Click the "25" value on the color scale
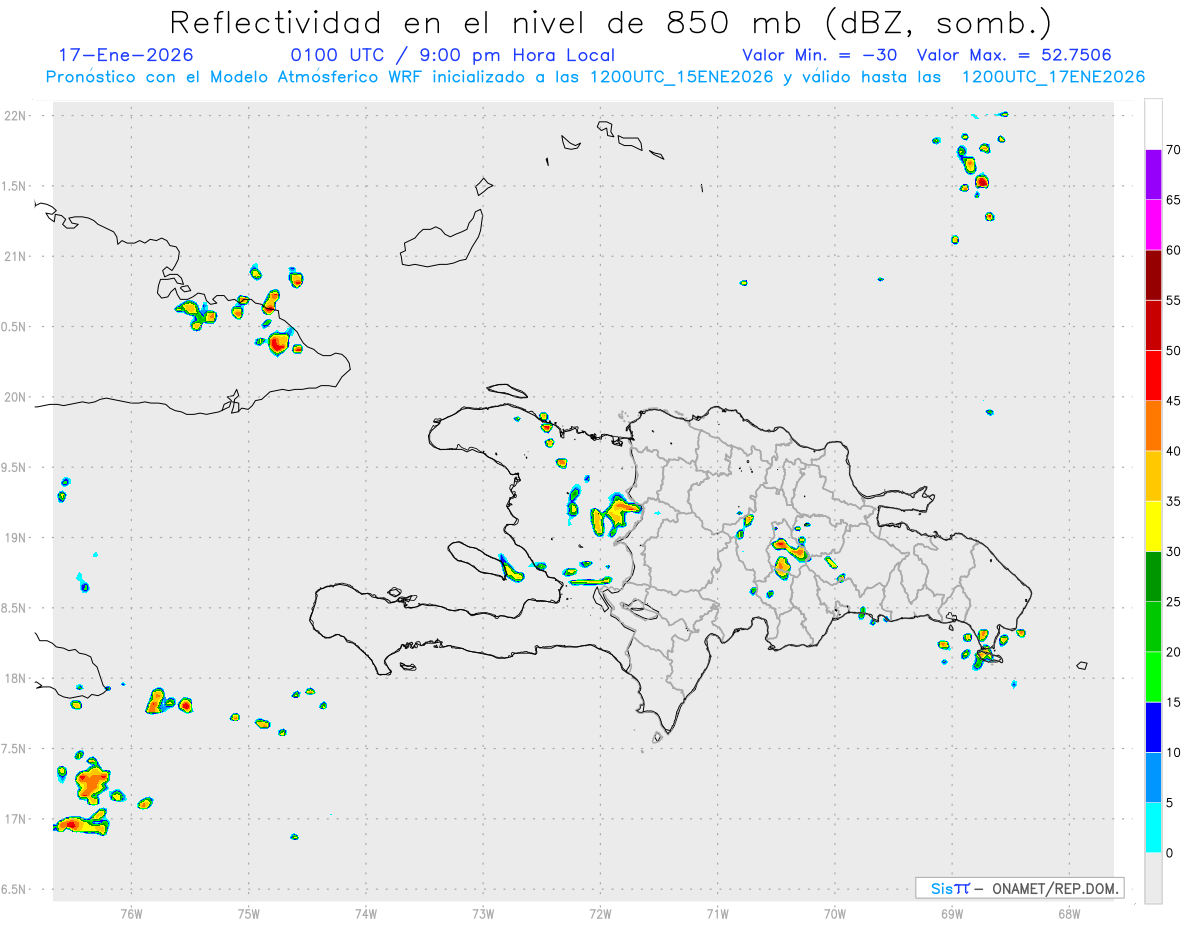The image size is (1200, 927). (1173, 602)
